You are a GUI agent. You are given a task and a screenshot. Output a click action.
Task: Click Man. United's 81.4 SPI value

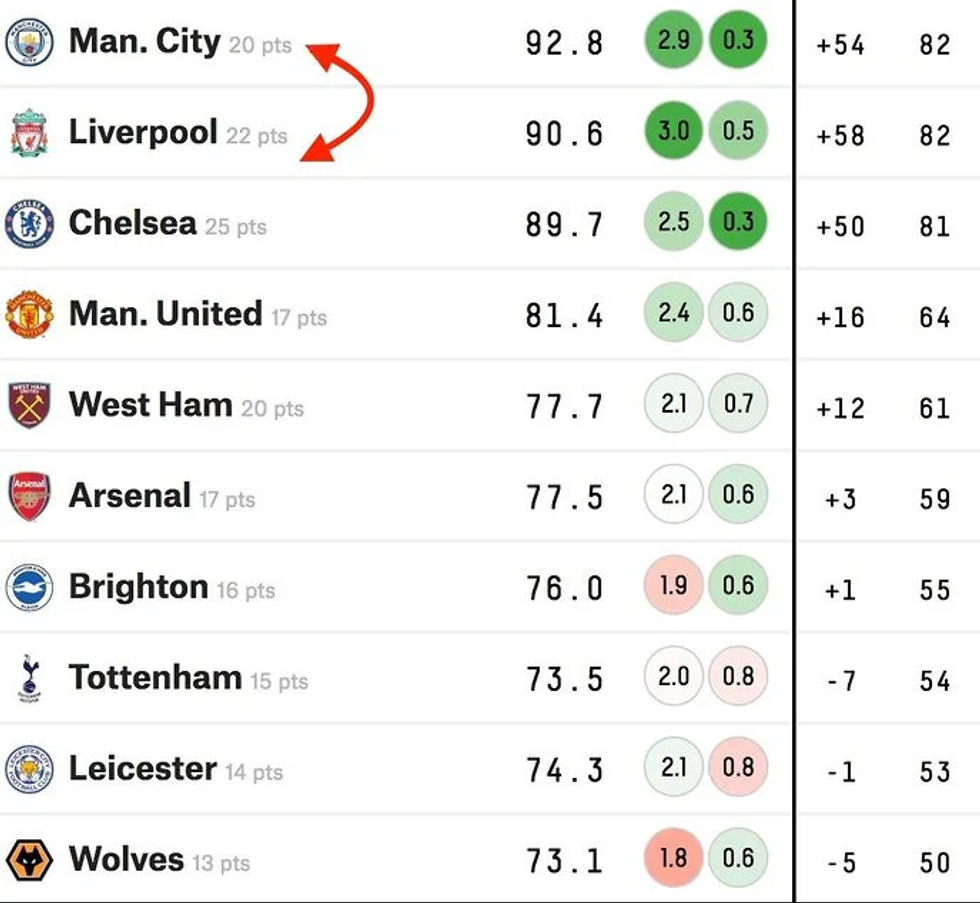coord(564,317)
